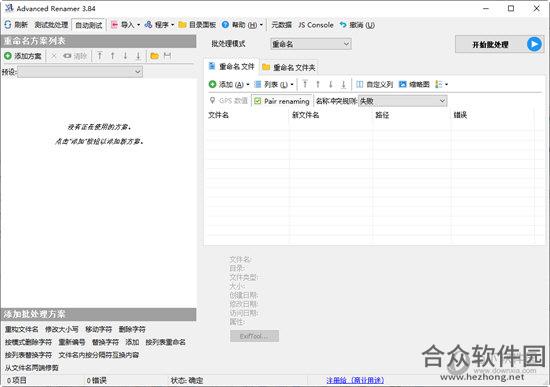The width and height of the screenshot is (550, 387).
Task: Add the trim method beginning with 从文件名
Action: coord(32,368)
